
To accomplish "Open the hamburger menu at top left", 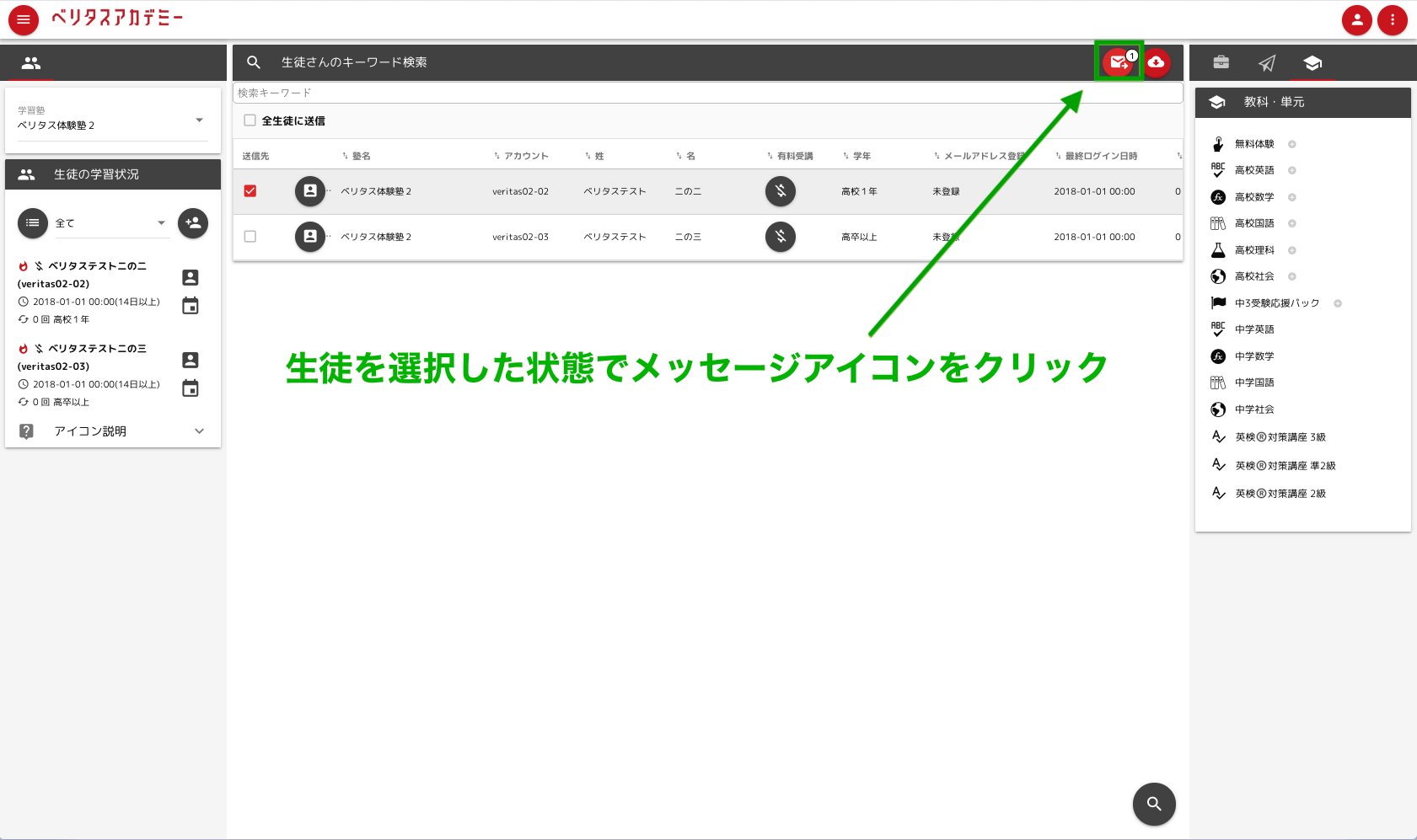I will click(23, 19).
